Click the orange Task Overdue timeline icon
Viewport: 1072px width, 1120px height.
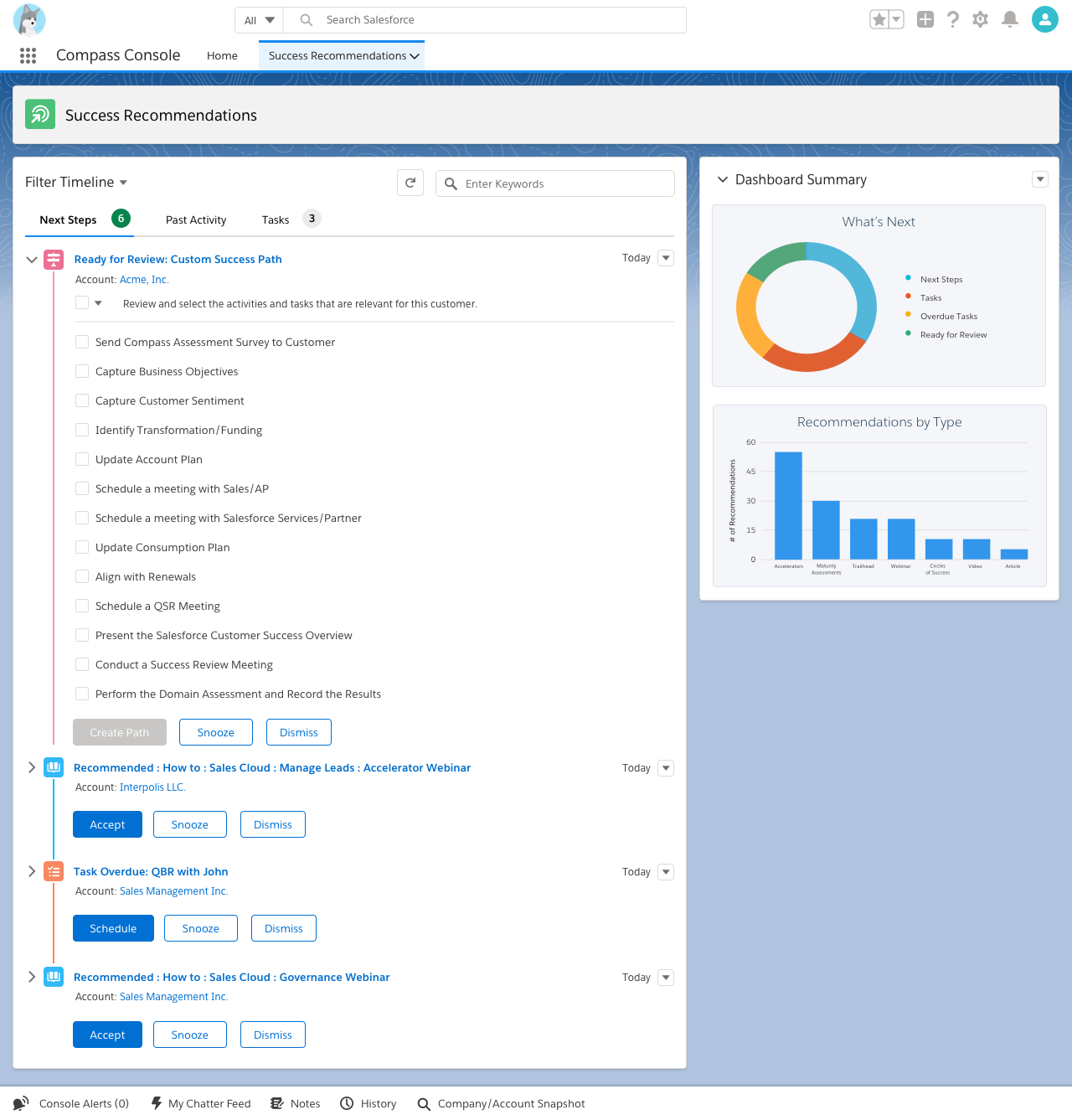(54, 871)
